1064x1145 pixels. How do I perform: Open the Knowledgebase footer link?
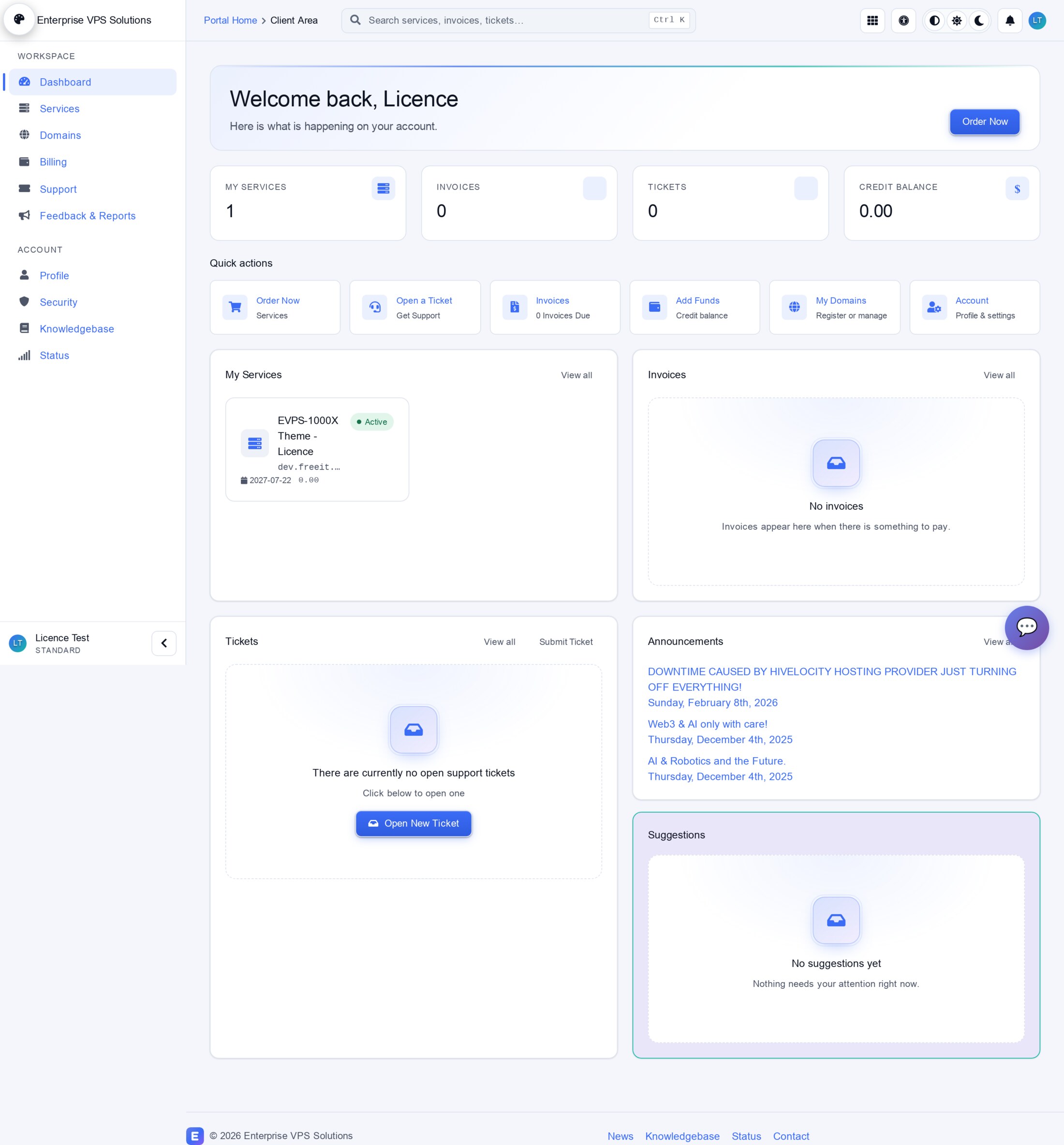(x=682, y=1136)
